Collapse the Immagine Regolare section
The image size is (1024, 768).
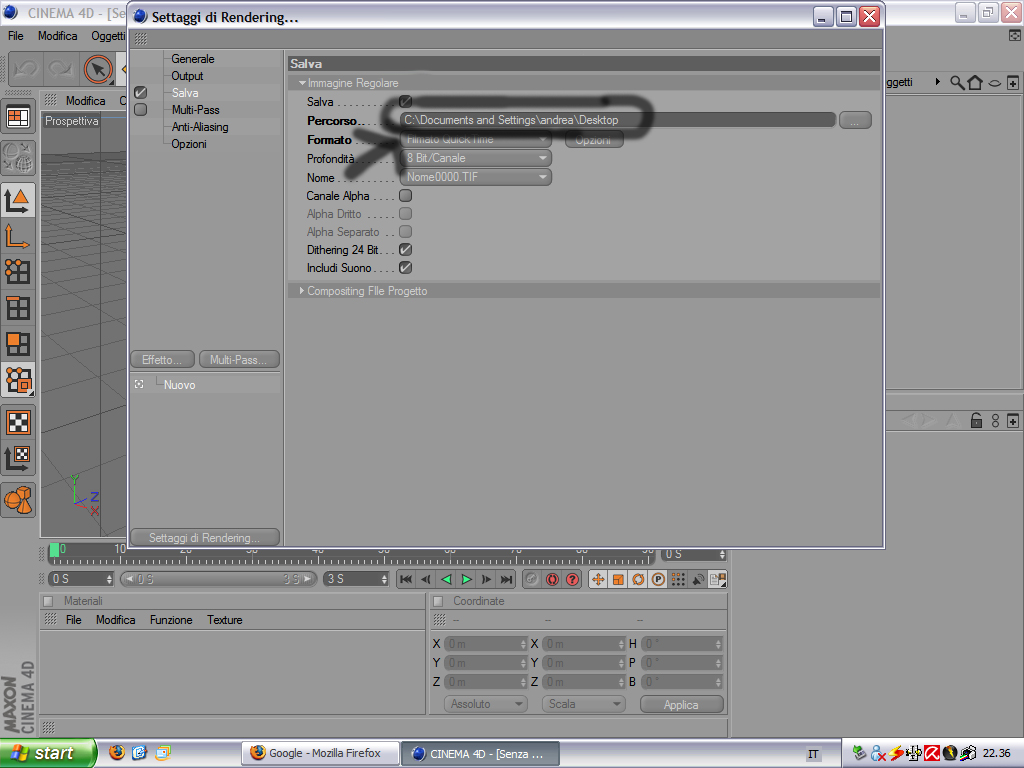[302, 83]
